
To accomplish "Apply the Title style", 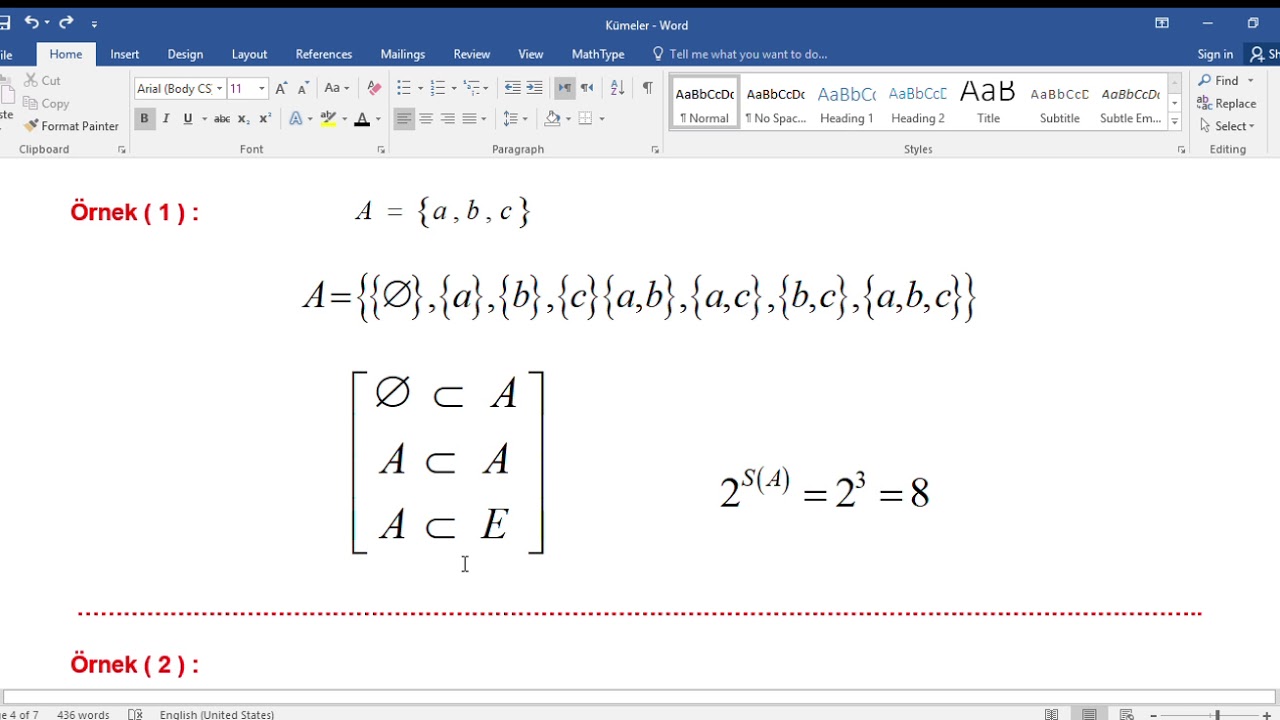I will (x=989, y=103).
